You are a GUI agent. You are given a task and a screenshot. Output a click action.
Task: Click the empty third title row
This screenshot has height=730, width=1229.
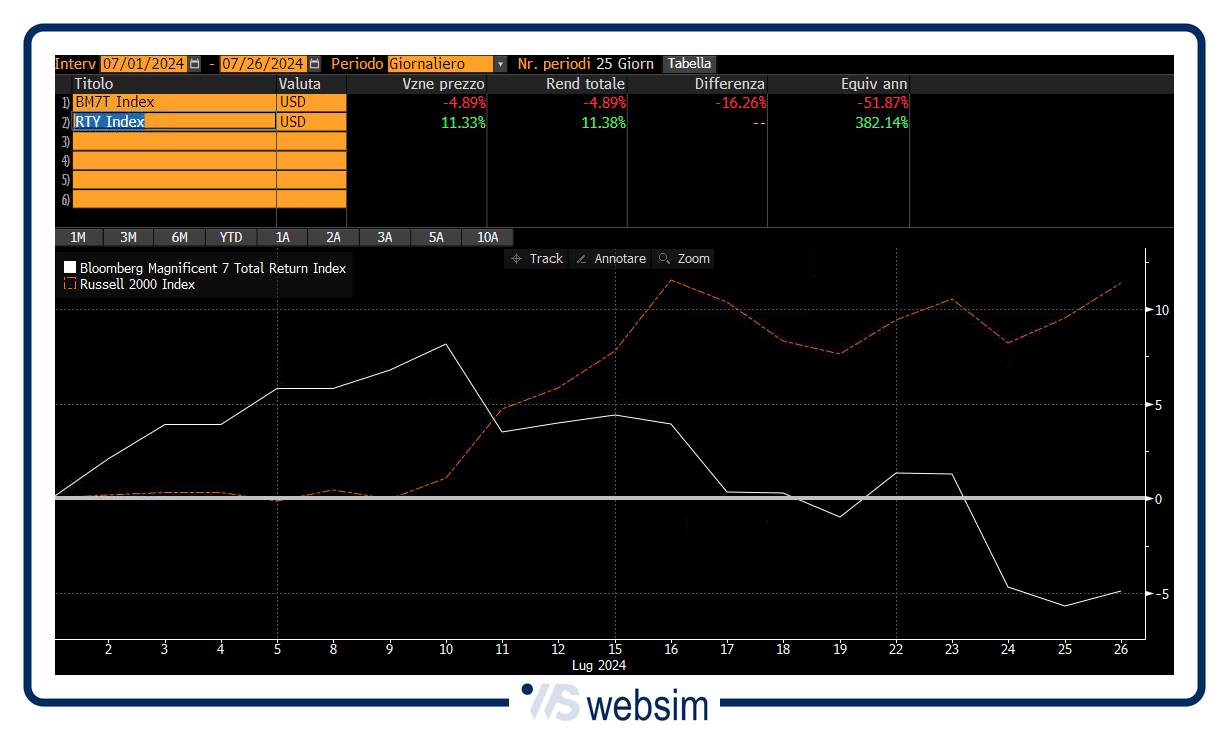coord(174,141)
